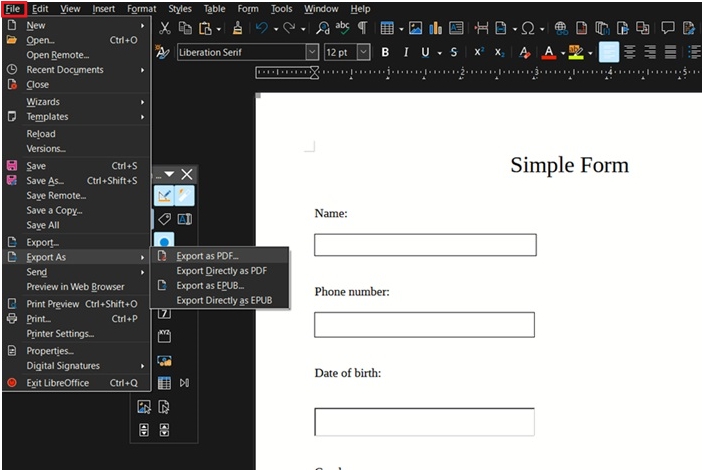Click the Insert Field icon
Image resolution: width=702 pixels, height=470 pixels.
tap(501, 28)
